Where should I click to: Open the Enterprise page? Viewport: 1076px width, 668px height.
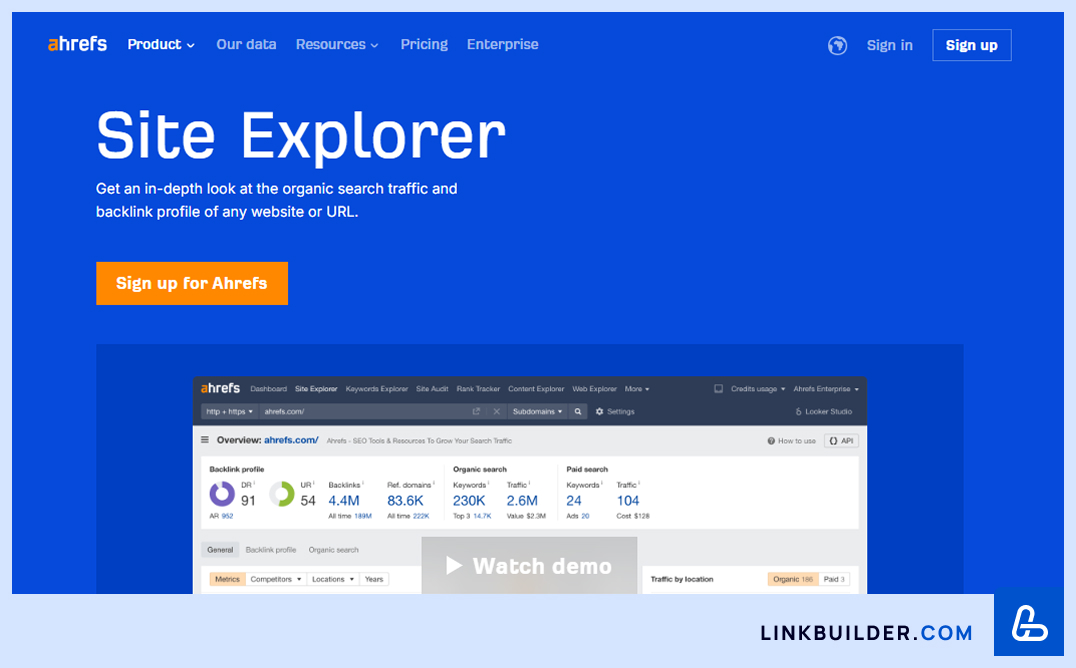pos(502,45)
